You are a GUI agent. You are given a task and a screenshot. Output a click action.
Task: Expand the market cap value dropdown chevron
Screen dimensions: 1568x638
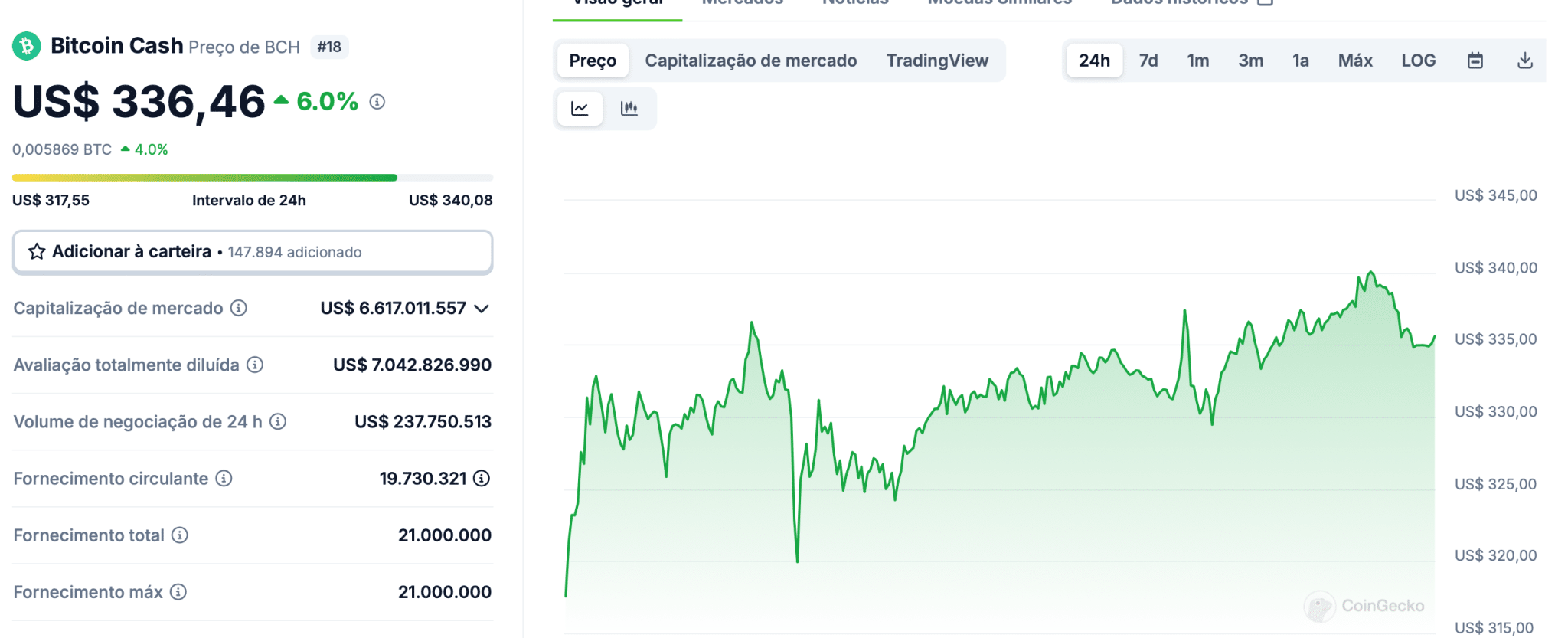coord(482,309)
